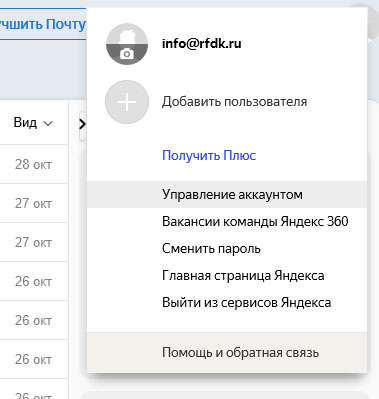Open Управление аккаунтом
This screenshot has width=379, height=399.
pyautogui.click(x=227, y=194)
